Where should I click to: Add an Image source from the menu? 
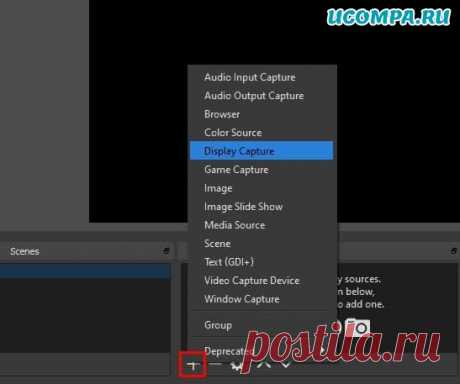click(x=261, y=188)
